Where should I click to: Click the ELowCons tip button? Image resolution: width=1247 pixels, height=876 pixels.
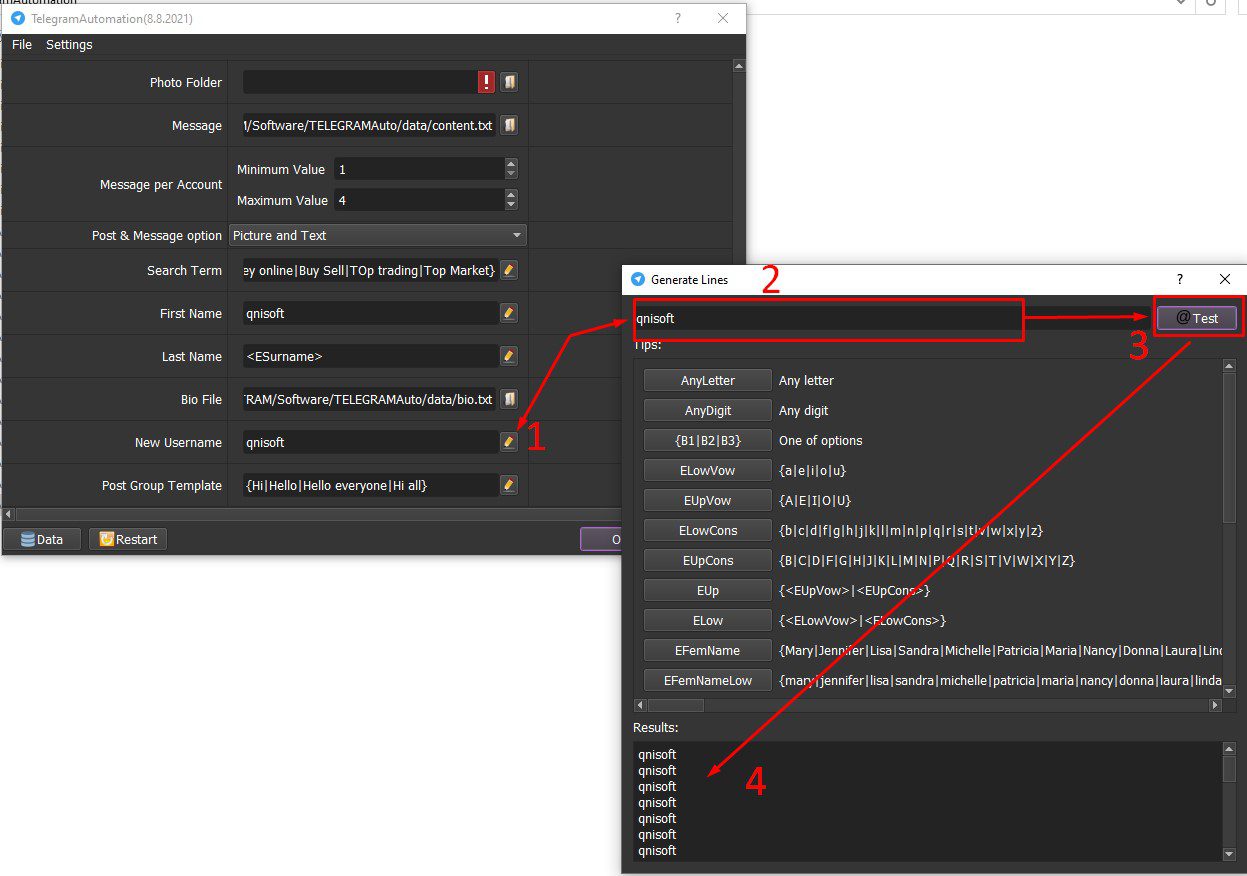coord(708,530)
